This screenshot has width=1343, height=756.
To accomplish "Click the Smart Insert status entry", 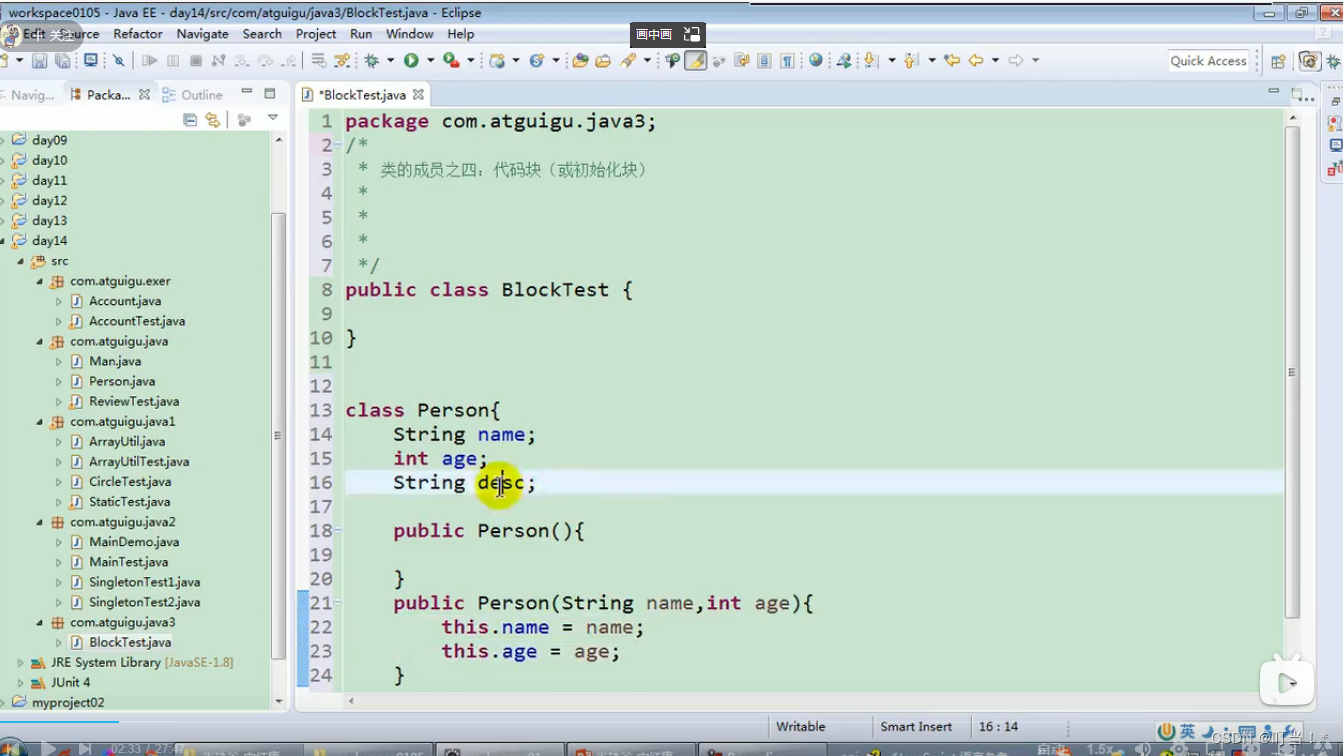I will (x=916, y=727).
